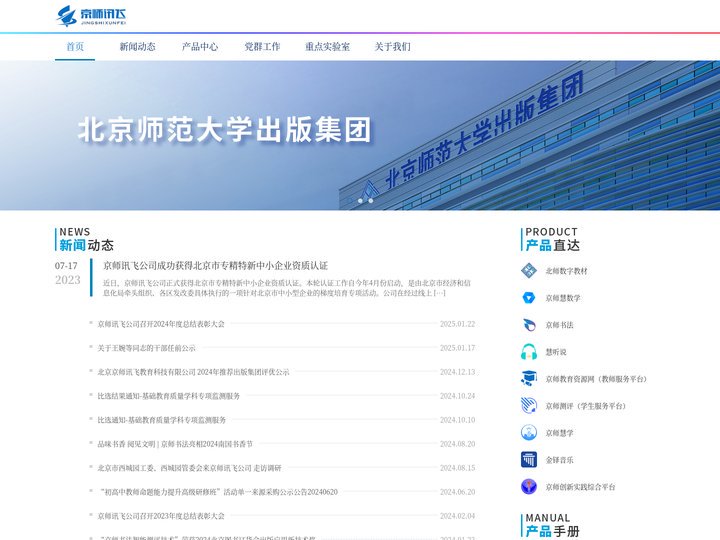Open news 比选通知-基础教育质量学科专项监测服务
The height and width of the screenshot is (540, 720).
point(162,420)
